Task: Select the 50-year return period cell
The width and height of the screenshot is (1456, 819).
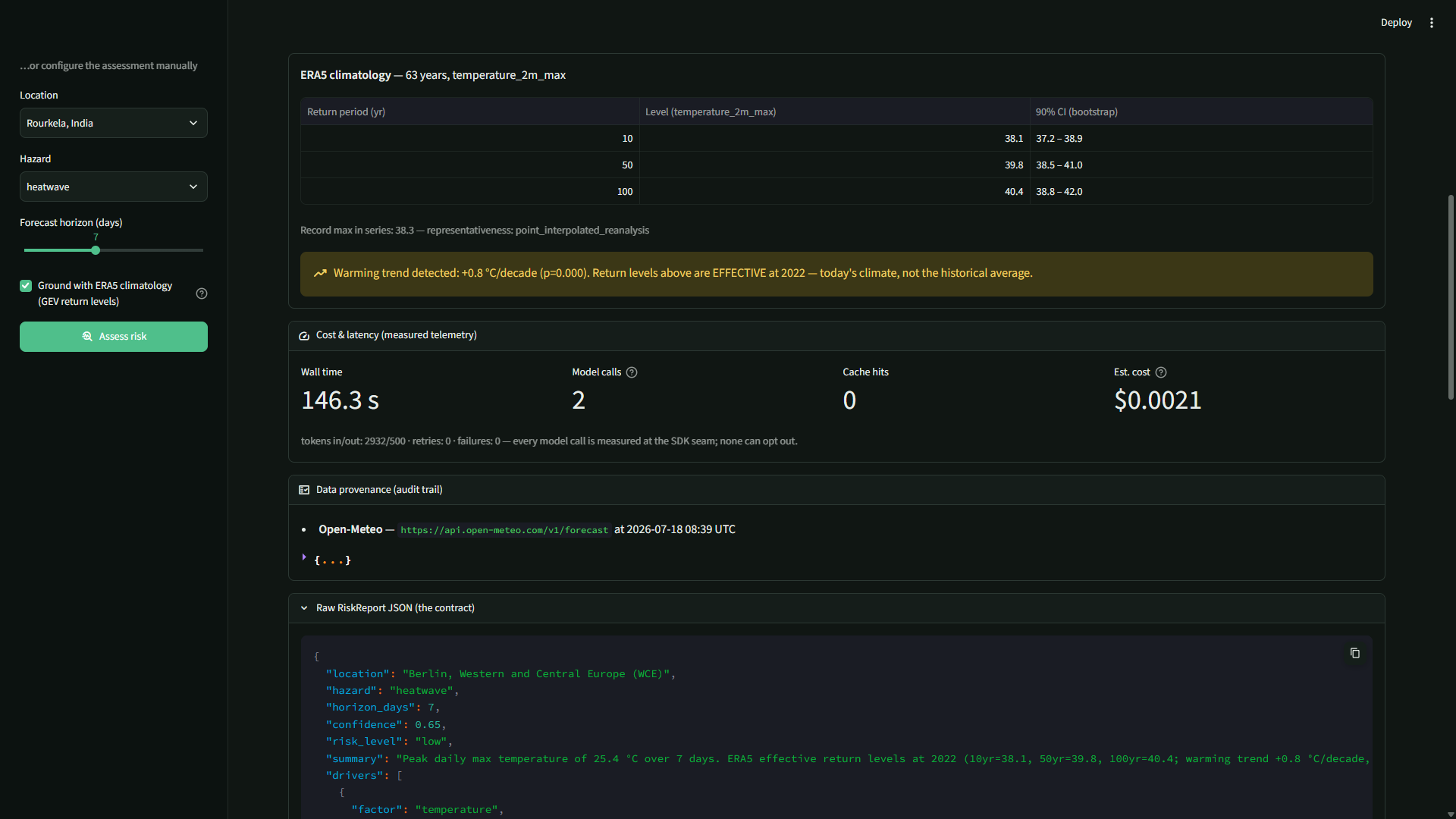Action: pyautogui.click(x=470, y=165)
